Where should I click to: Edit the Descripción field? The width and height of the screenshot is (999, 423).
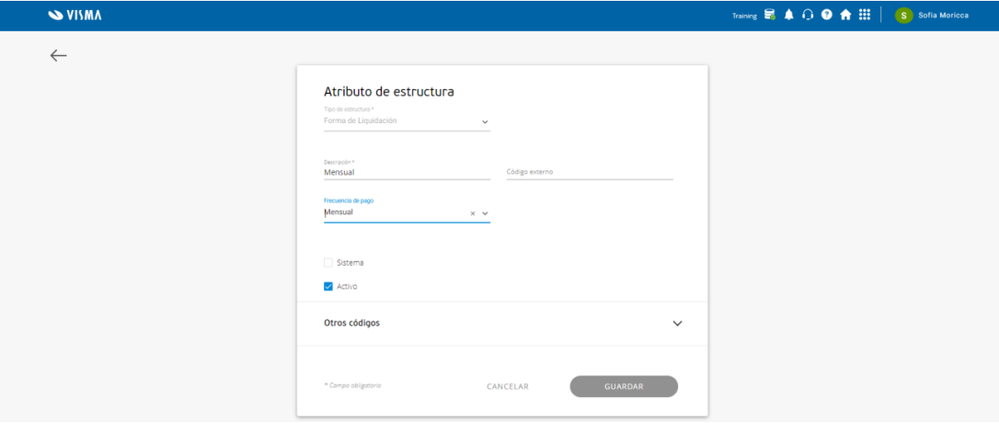pyautogui.click(x=407, y=172)
